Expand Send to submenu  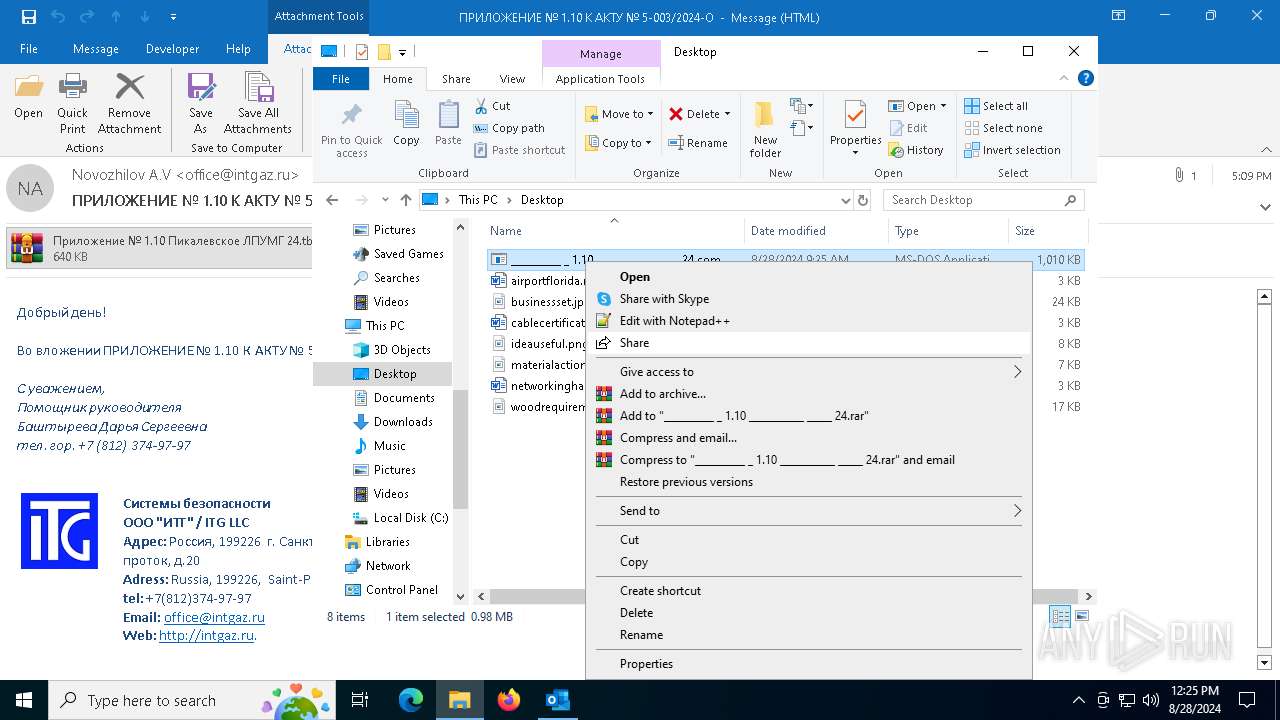809,511
